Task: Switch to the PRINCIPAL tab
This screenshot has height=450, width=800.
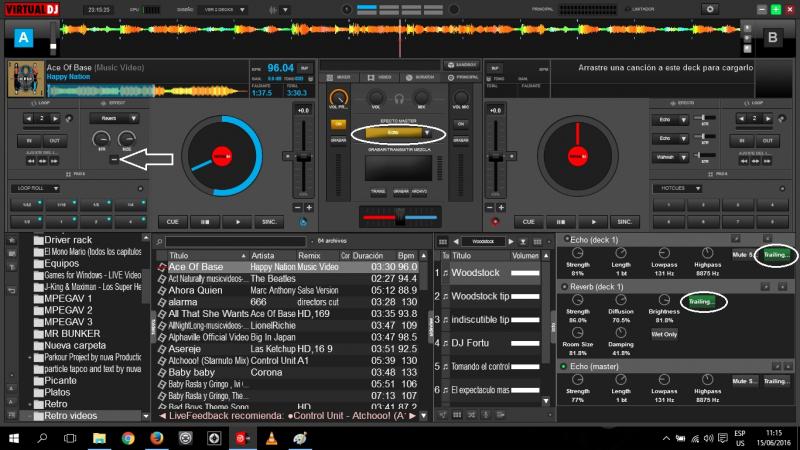Action: pyautogui.click(x=463, y=78)
